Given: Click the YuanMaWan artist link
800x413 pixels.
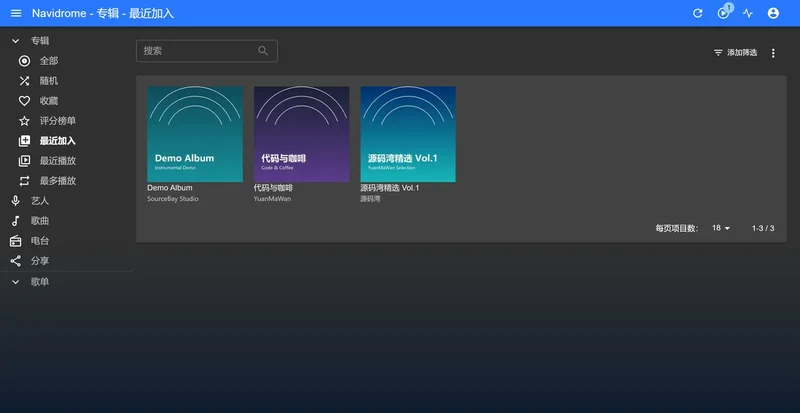Looking at the screenshot, I should 272,199.
